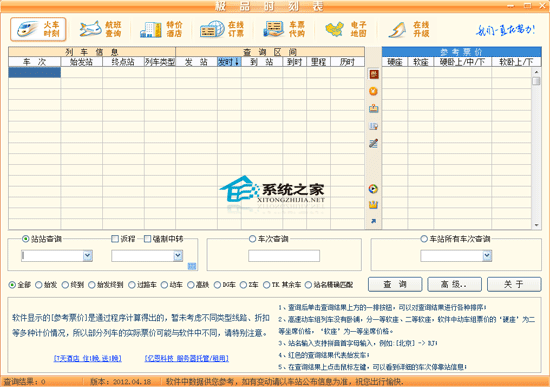550x387 pixels.
Task: Click the price table scroll up arrow
Action: pos(536,72)
